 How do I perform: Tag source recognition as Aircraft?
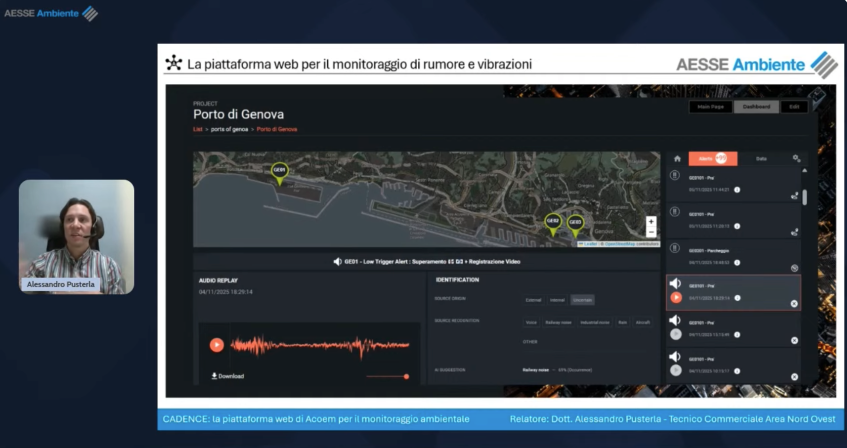tap(643, 322)
